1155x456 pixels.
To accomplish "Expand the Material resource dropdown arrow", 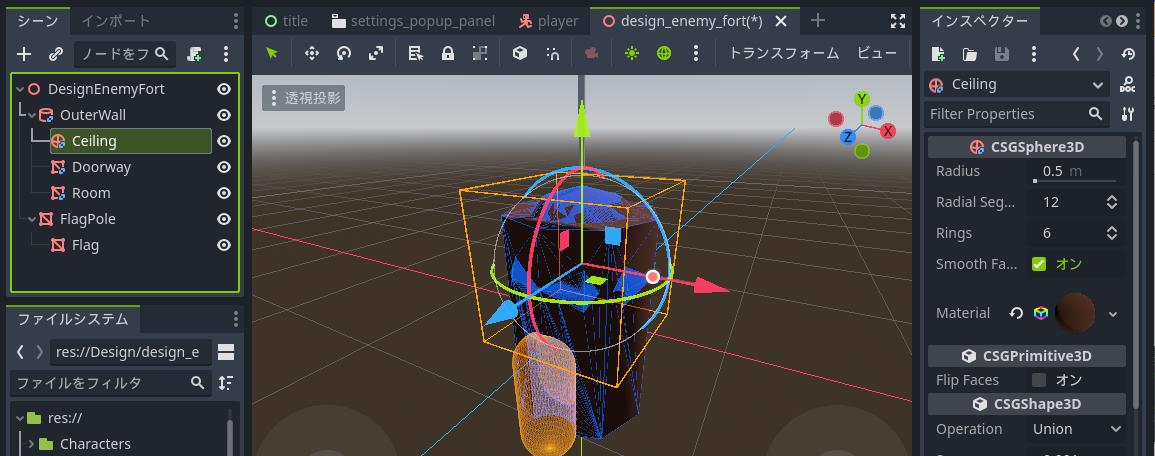I will 1113,314.
